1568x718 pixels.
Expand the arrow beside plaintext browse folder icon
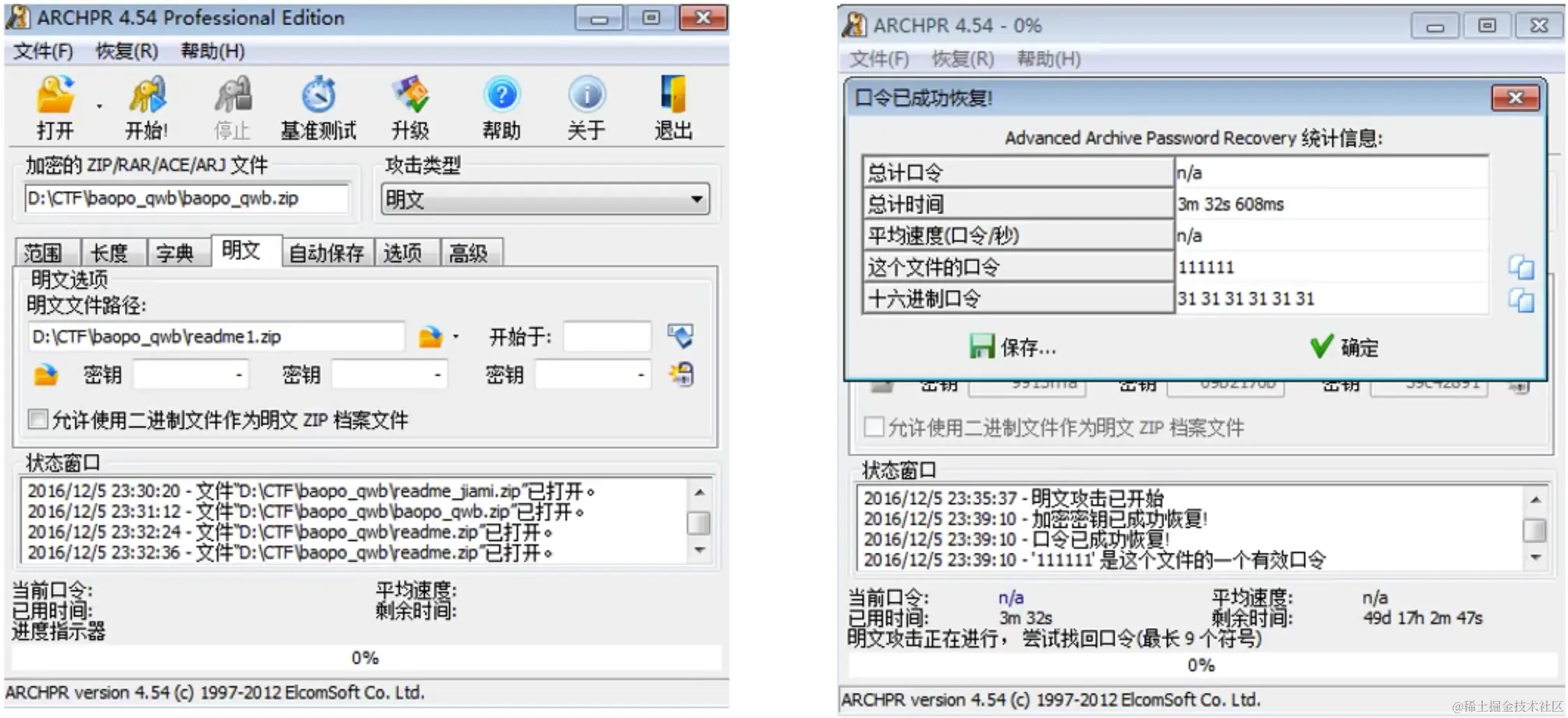pos(456,337)
